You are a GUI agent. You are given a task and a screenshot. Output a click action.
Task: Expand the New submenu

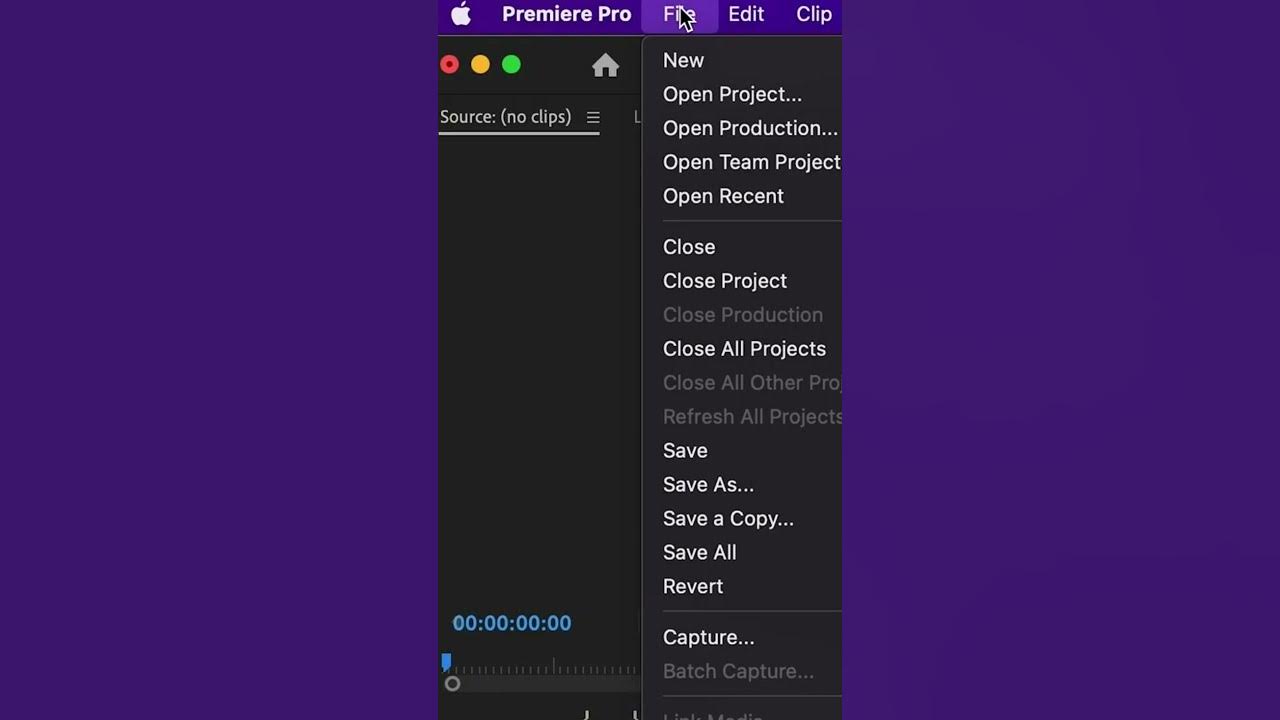684,60
